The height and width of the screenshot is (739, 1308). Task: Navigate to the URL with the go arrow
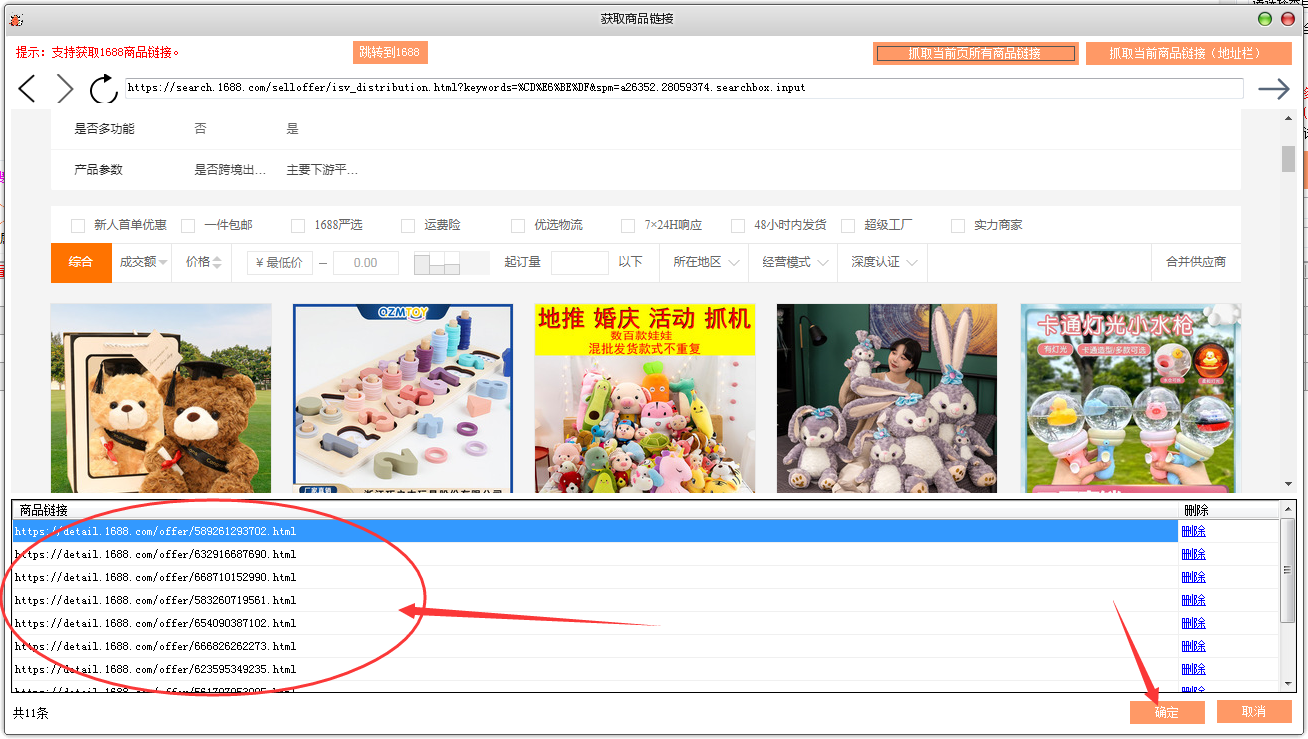(x=1273, y=89)
